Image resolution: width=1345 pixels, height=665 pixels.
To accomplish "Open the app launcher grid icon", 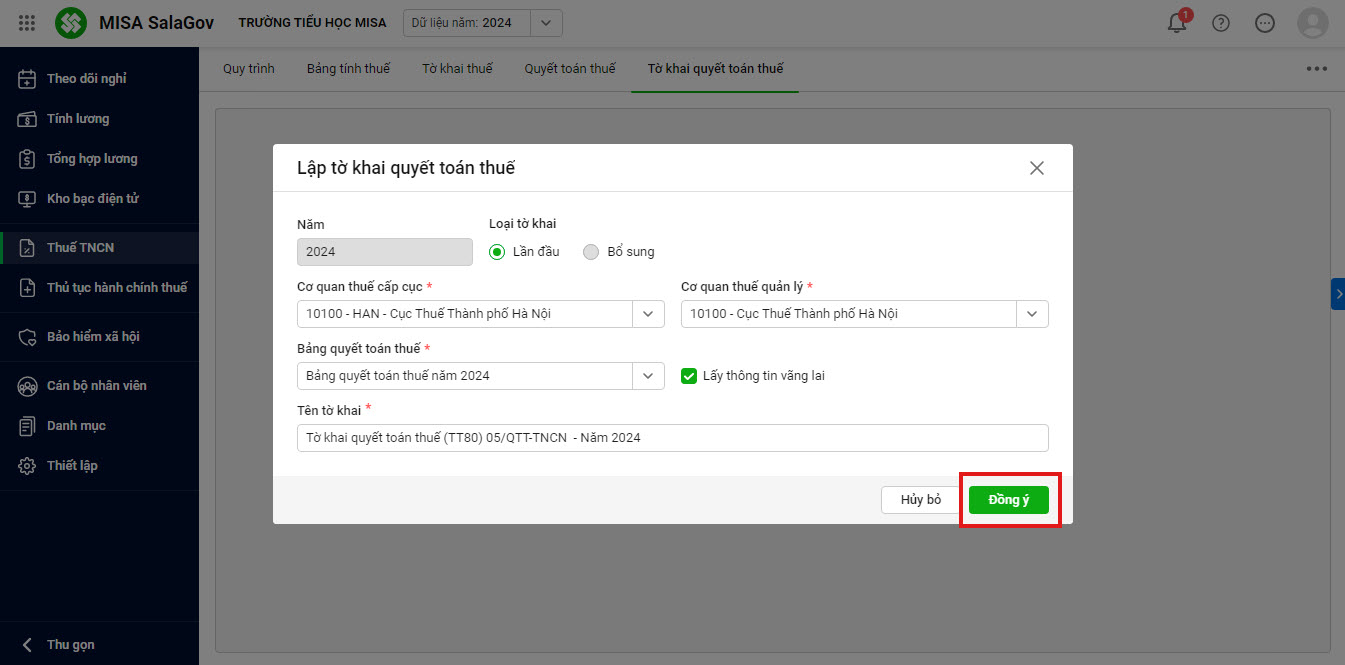I will (27, 23).
